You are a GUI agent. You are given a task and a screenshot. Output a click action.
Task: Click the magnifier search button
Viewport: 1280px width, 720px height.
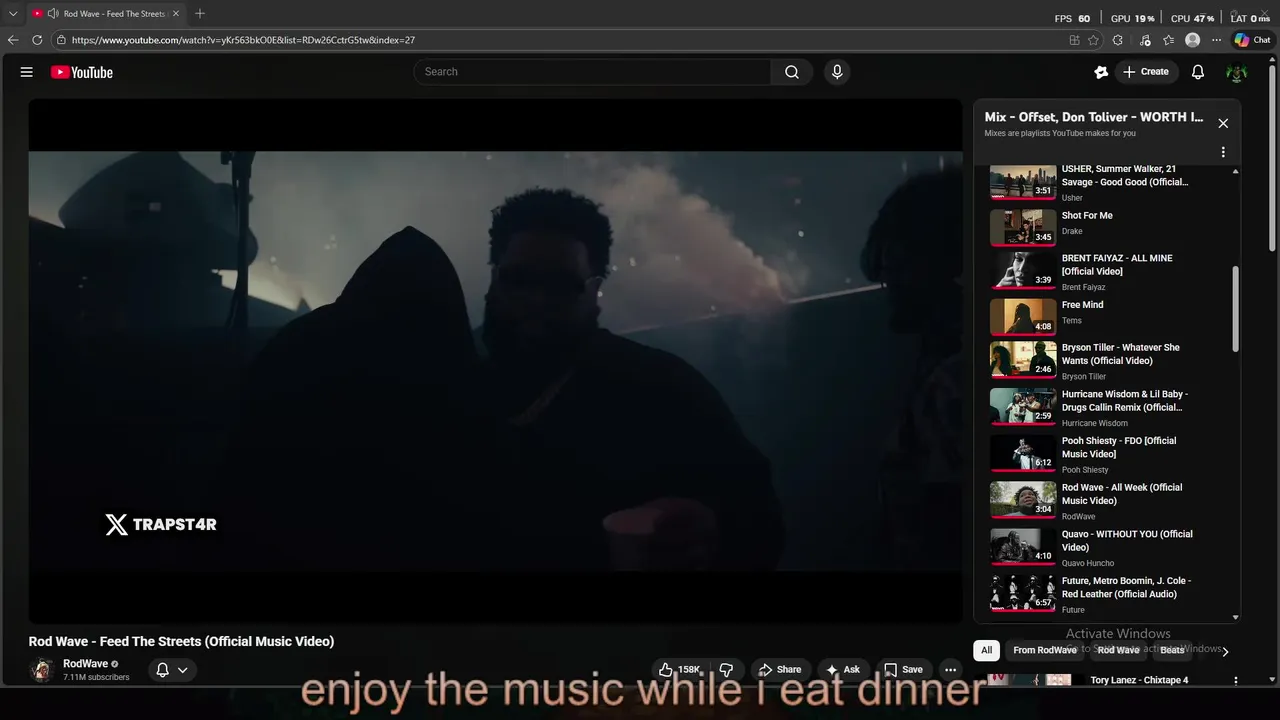[792, 72]
